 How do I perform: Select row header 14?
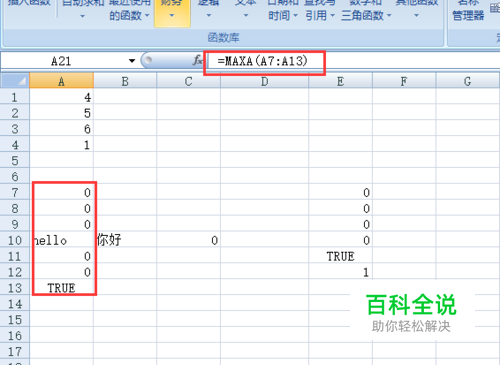click(x=15, y=304)
